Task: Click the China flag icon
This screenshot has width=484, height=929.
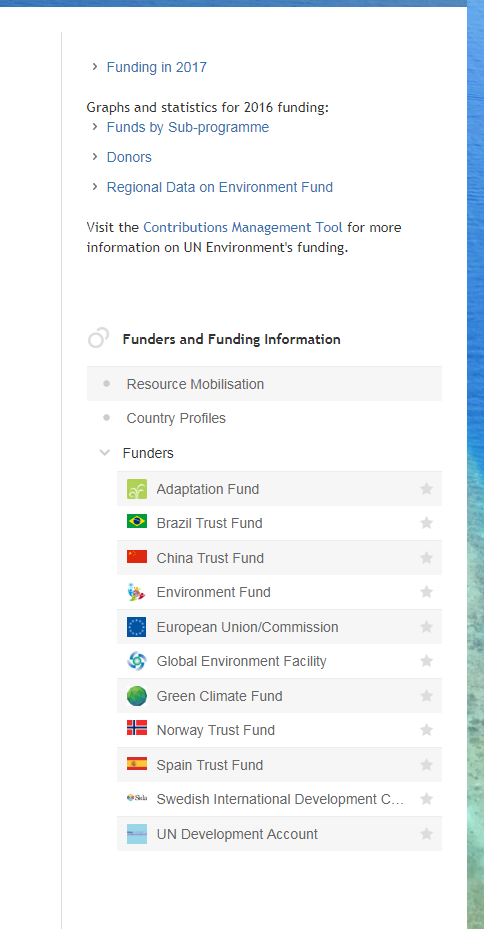Action: [x=137, y=556]
